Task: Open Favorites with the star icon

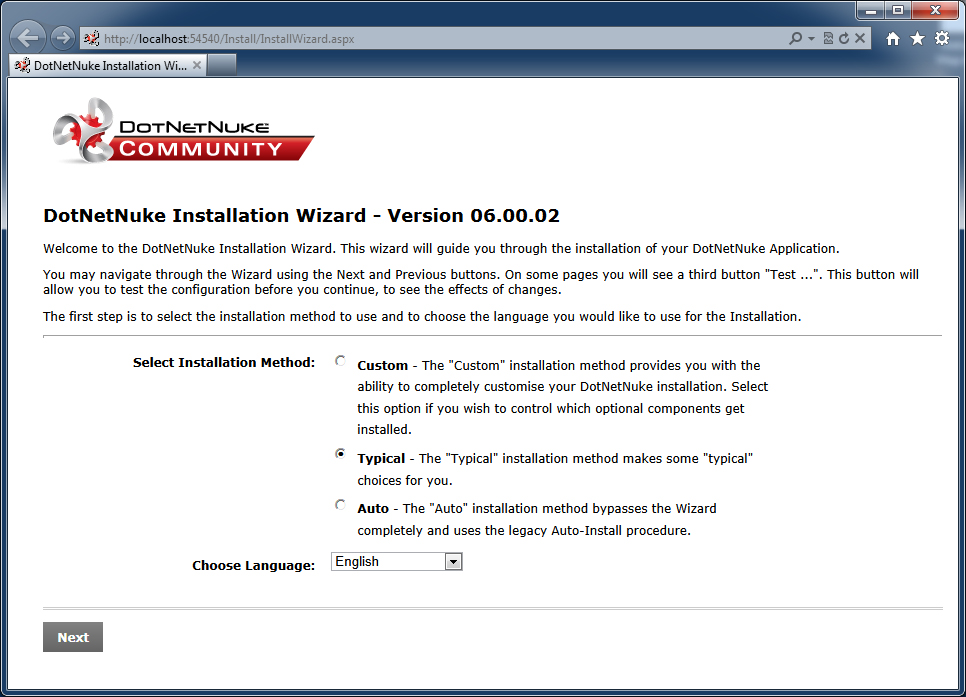Action: coord(917,39)
